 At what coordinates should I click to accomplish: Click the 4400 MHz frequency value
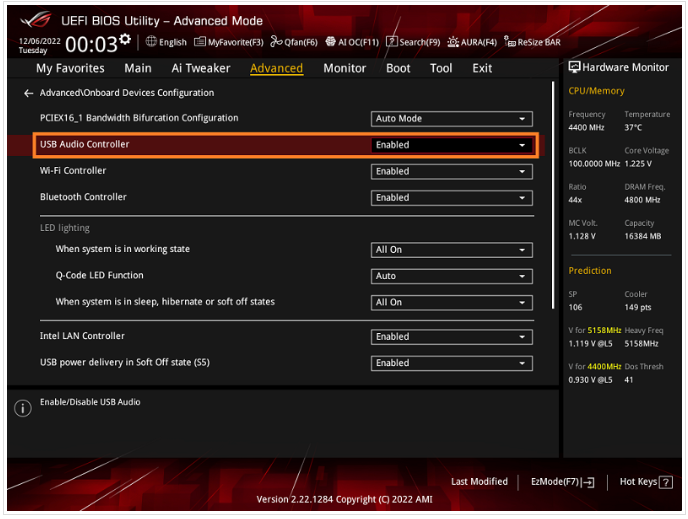click(586, 128)
